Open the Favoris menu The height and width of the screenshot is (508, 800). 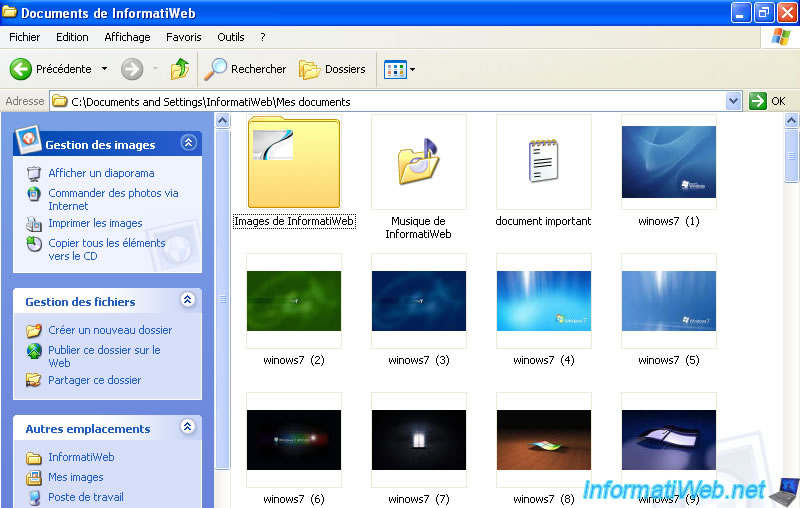[x=184, y=37]
